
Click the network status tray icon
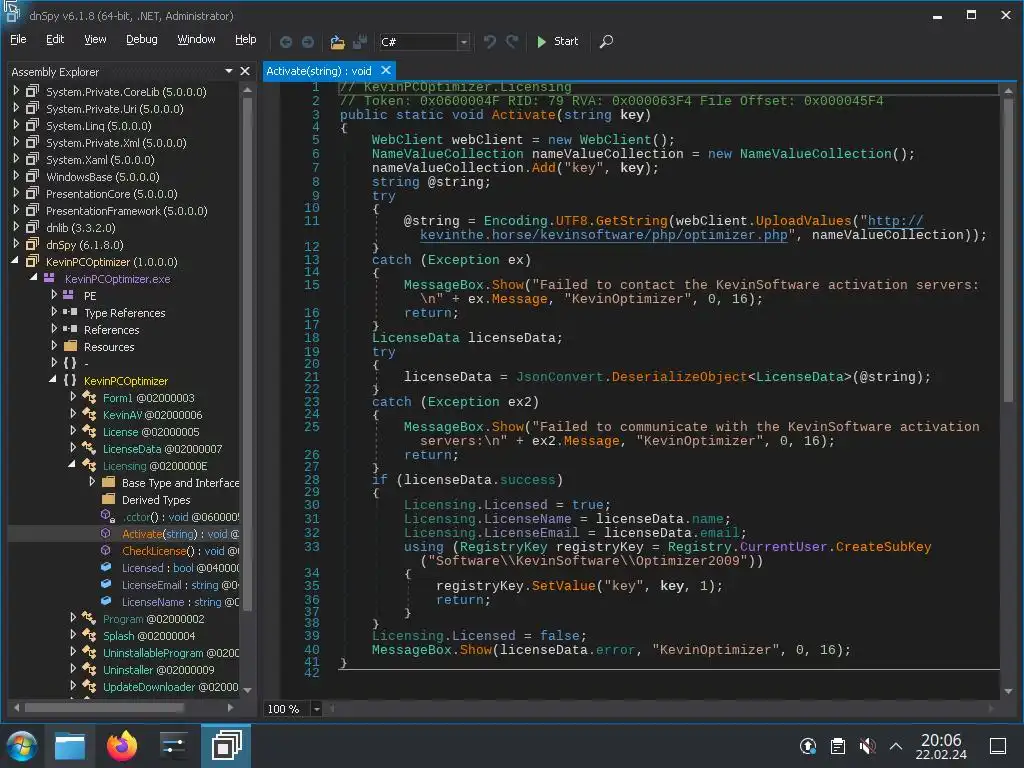pos(808,746)
